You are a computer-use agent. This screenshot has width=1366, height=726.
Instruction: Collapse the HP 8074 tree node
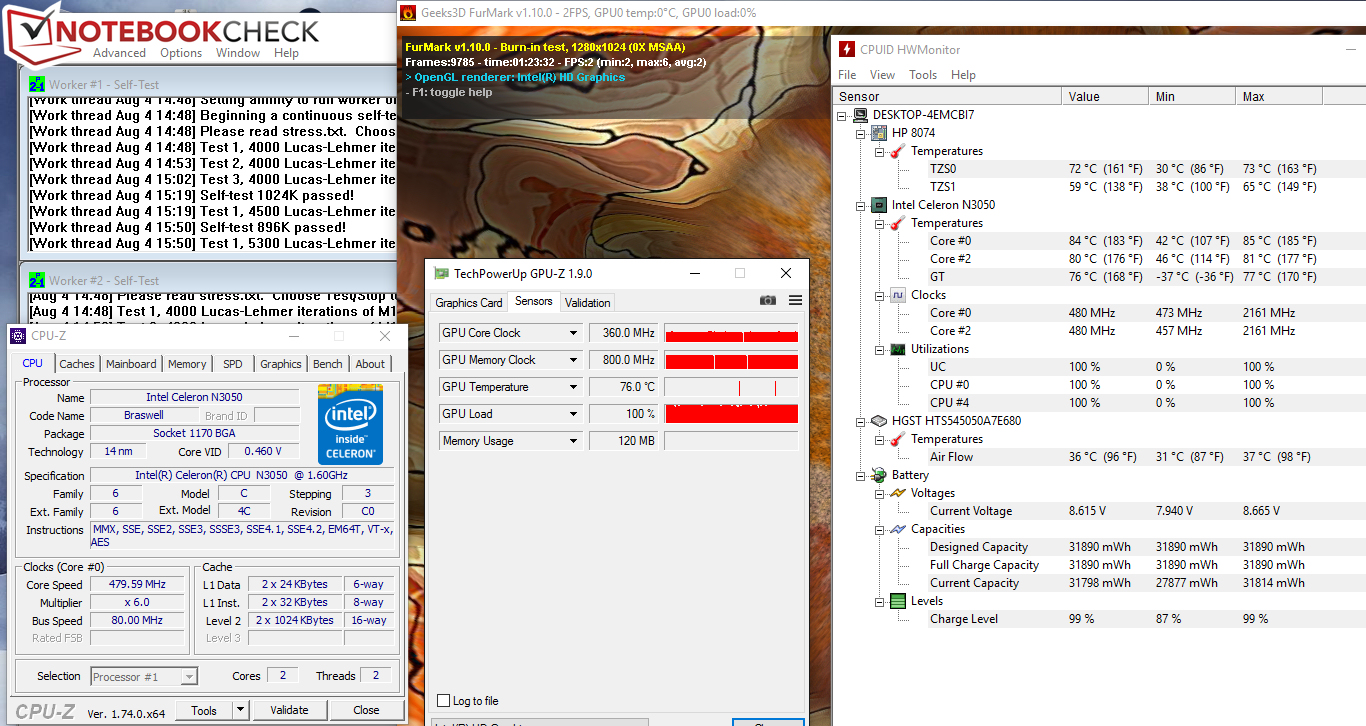[x=861, y=133]
